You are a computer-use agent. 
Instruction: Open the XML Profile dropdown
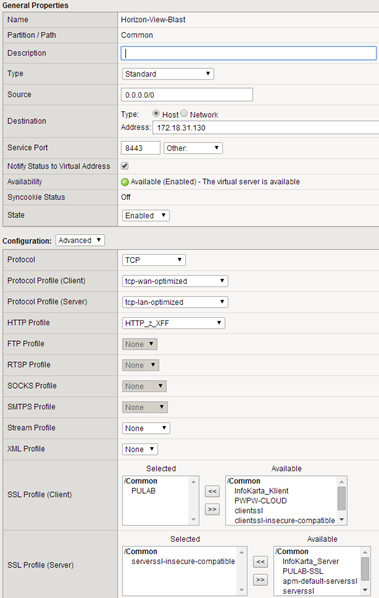coord(140,449)
